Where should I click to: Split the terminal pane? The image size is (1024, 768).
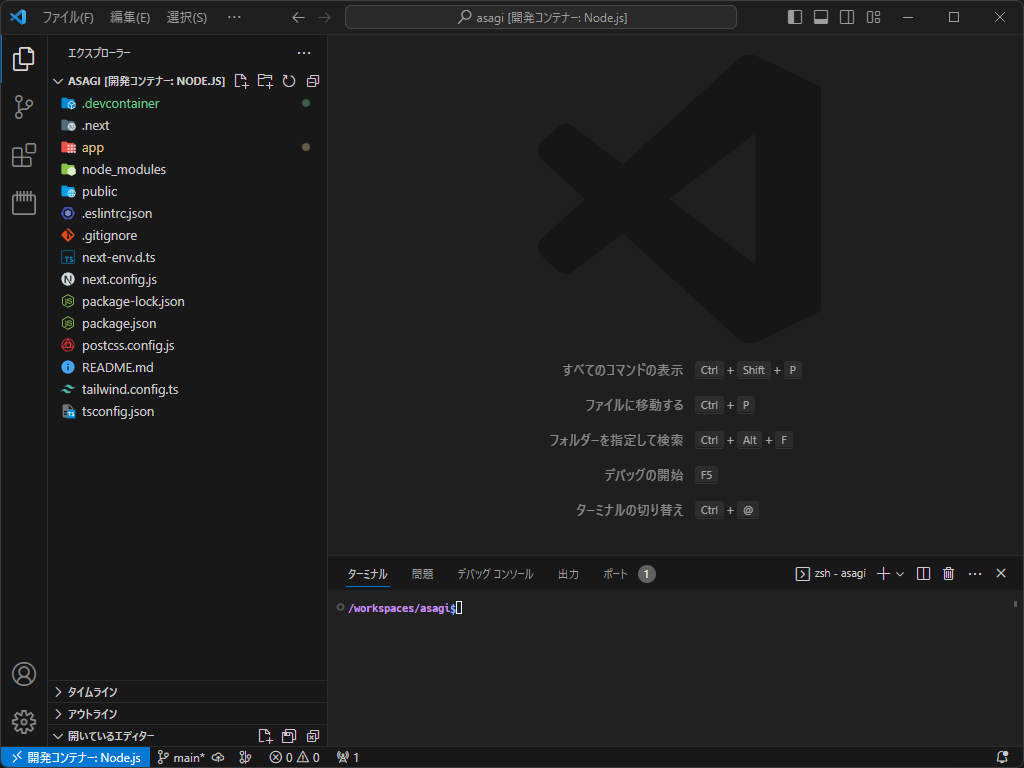923,573
